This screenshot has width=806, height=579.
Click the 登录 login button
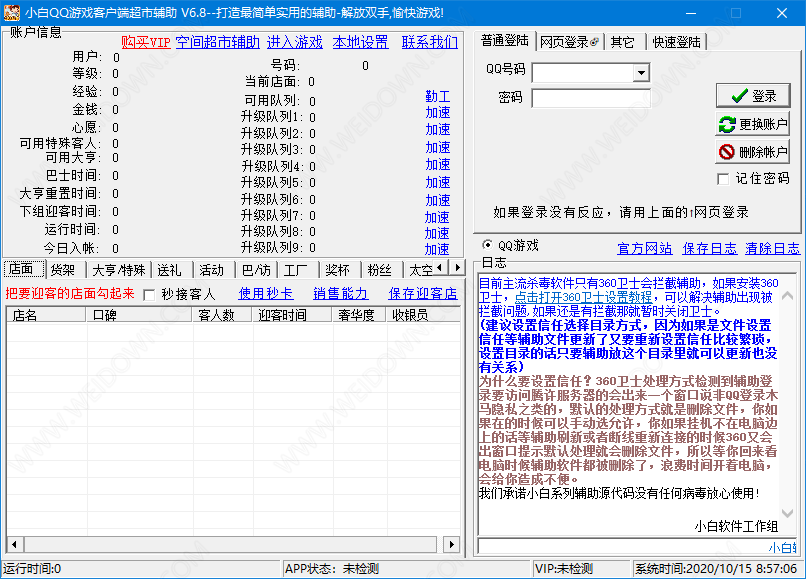[x=753, y=96]
